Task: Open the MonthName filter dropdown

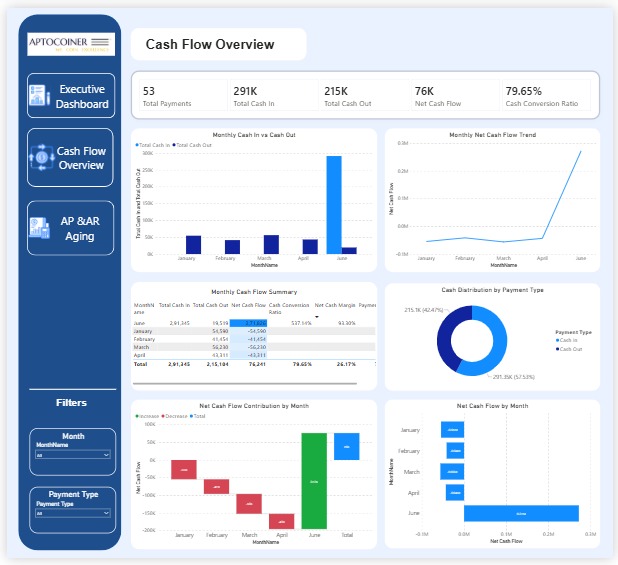Action: pos(73,455)
